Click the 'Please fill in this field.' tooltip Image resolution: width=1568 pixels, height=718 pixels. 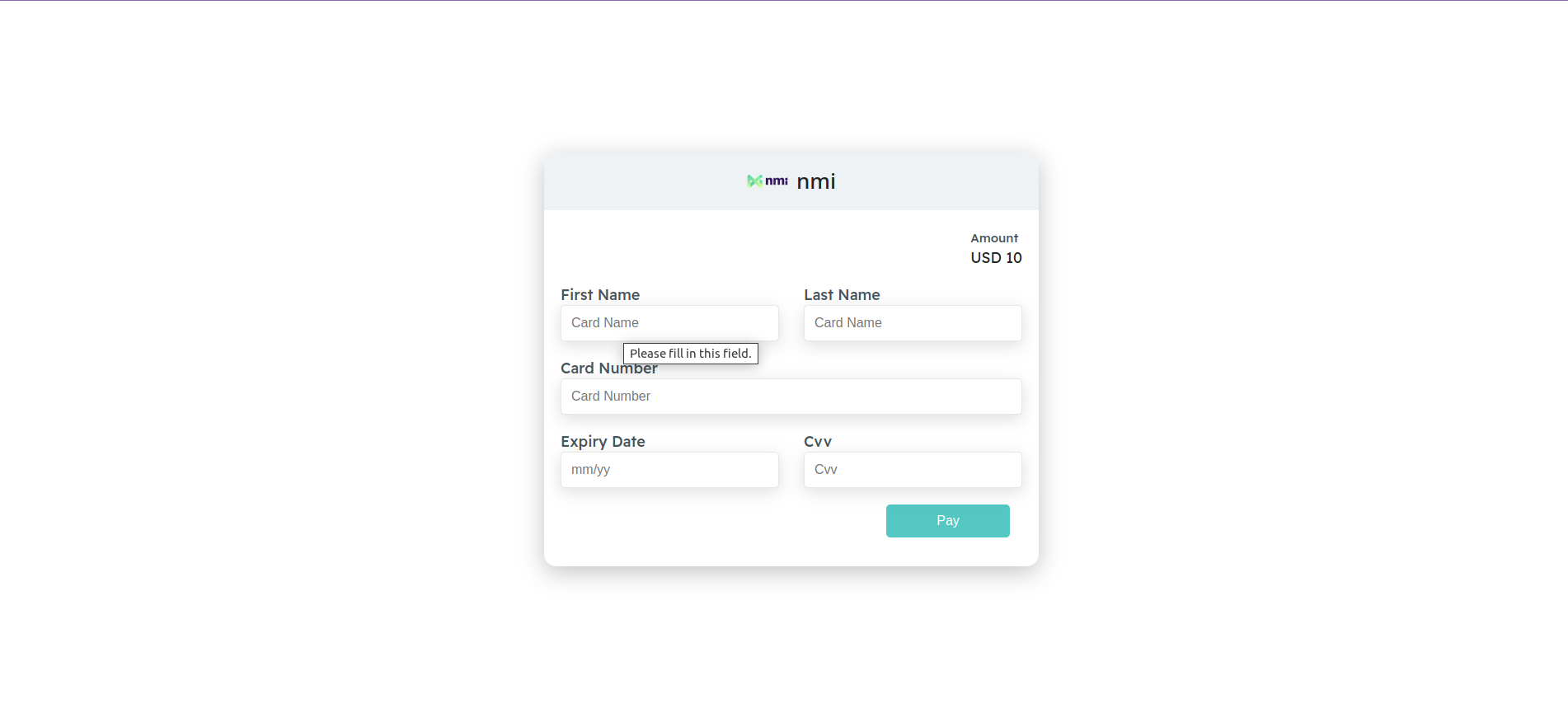click(691, 354)
